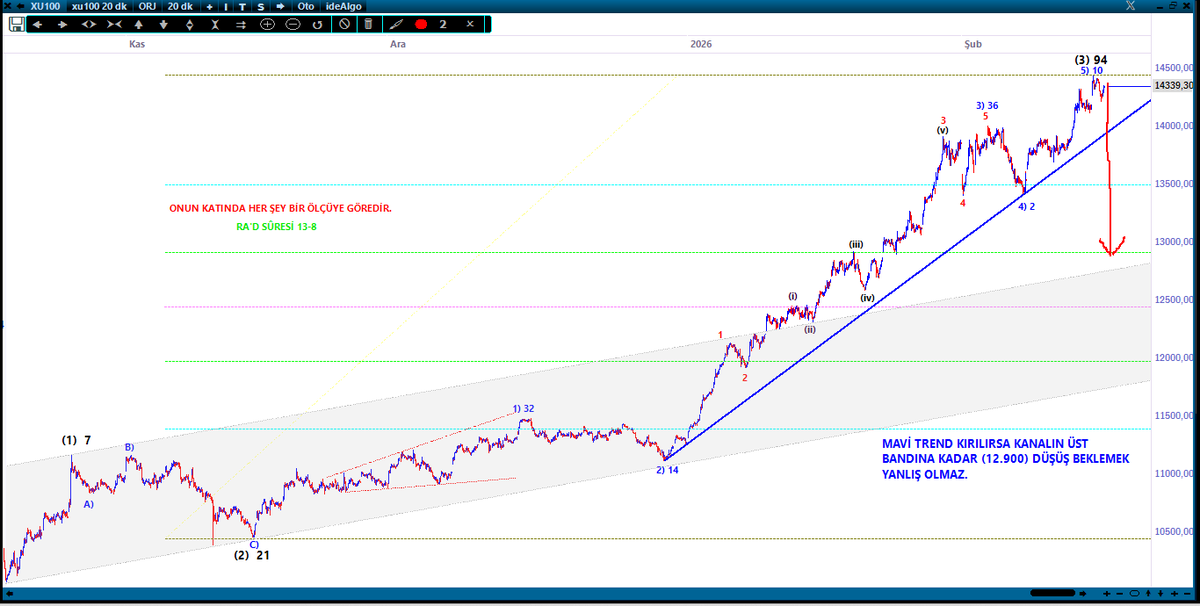Select the line drawing pen tool

pos(395,24)
